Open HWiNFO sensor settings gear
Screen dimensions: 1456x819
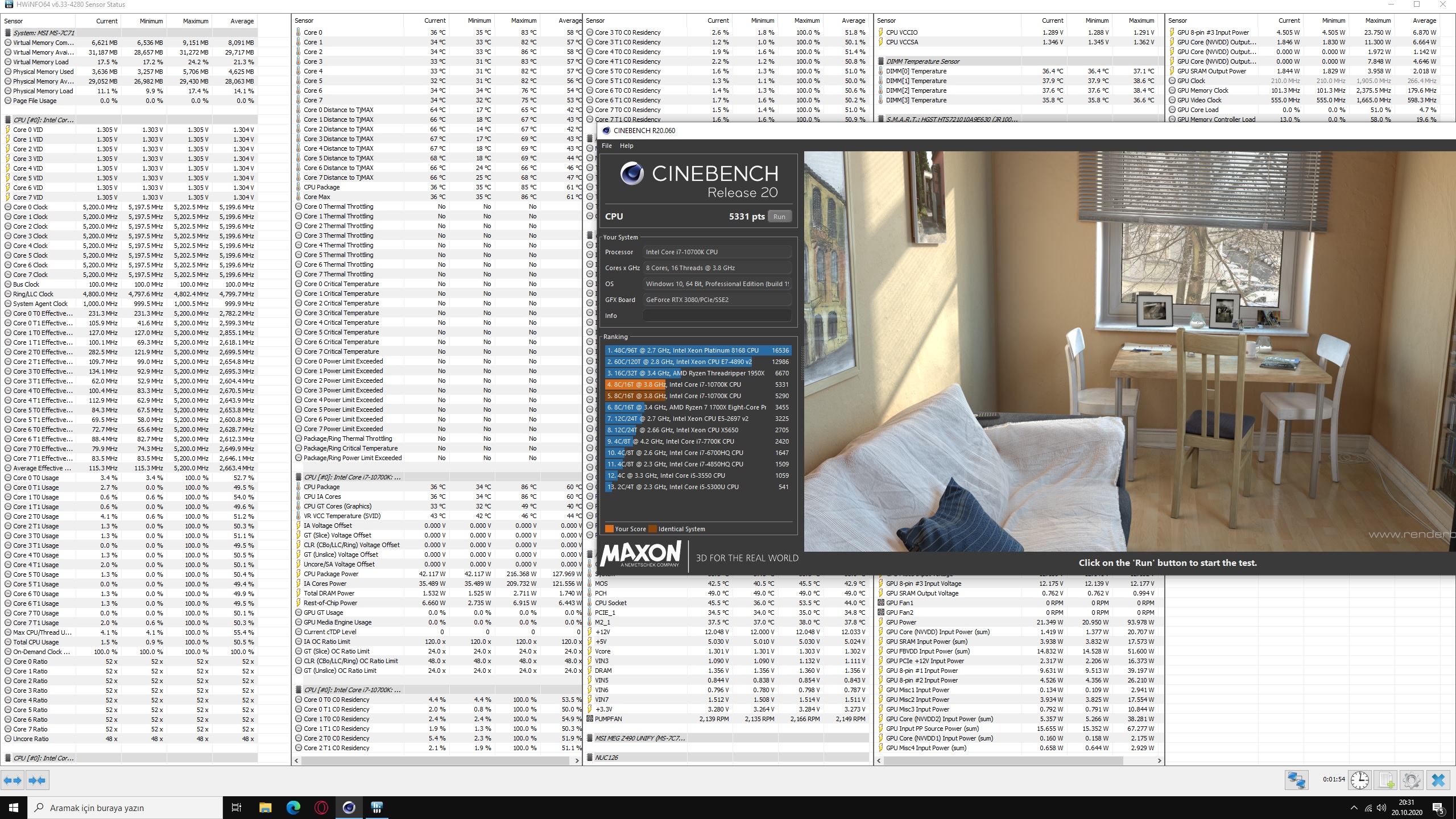click(1412, 780)
